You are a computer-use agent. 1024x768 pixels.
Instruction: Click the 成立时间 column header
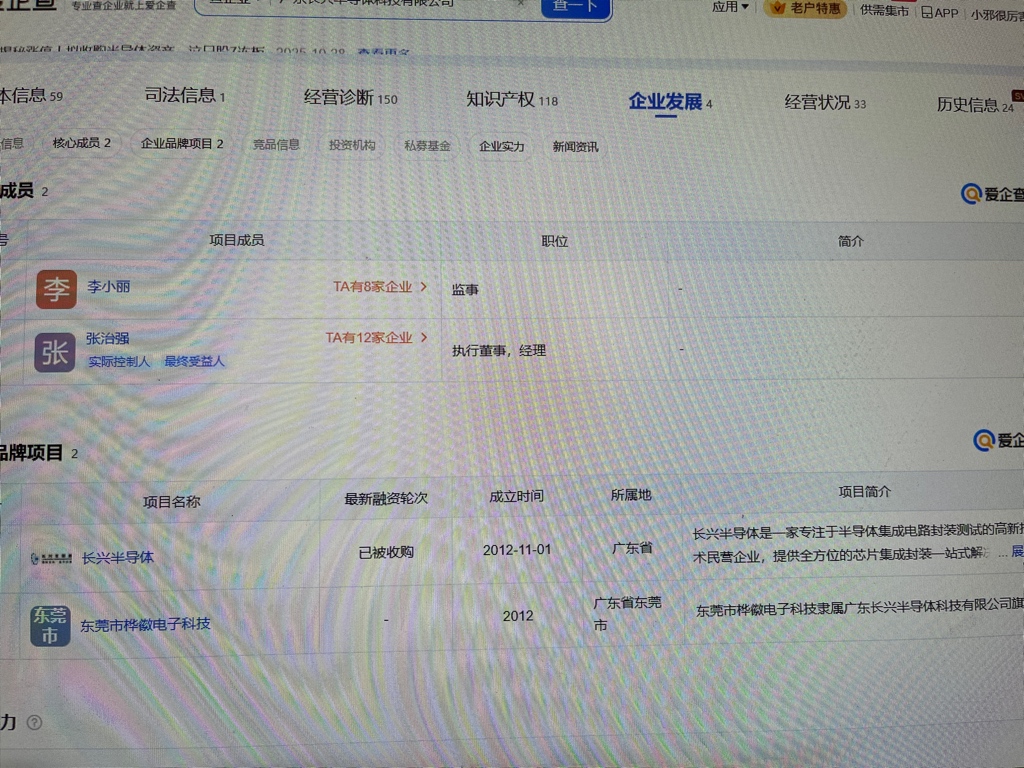[x=516, y=496]
